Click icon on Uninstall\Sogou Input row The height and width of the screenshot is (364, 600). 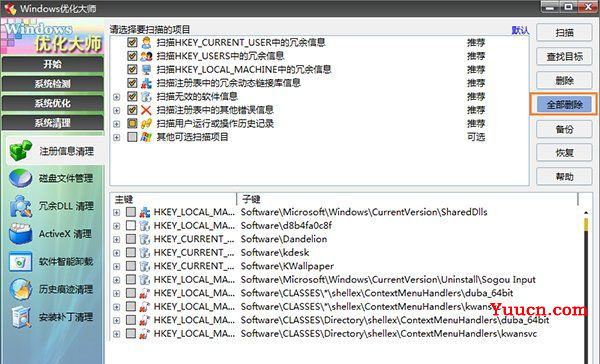click(x=144, y=279)
